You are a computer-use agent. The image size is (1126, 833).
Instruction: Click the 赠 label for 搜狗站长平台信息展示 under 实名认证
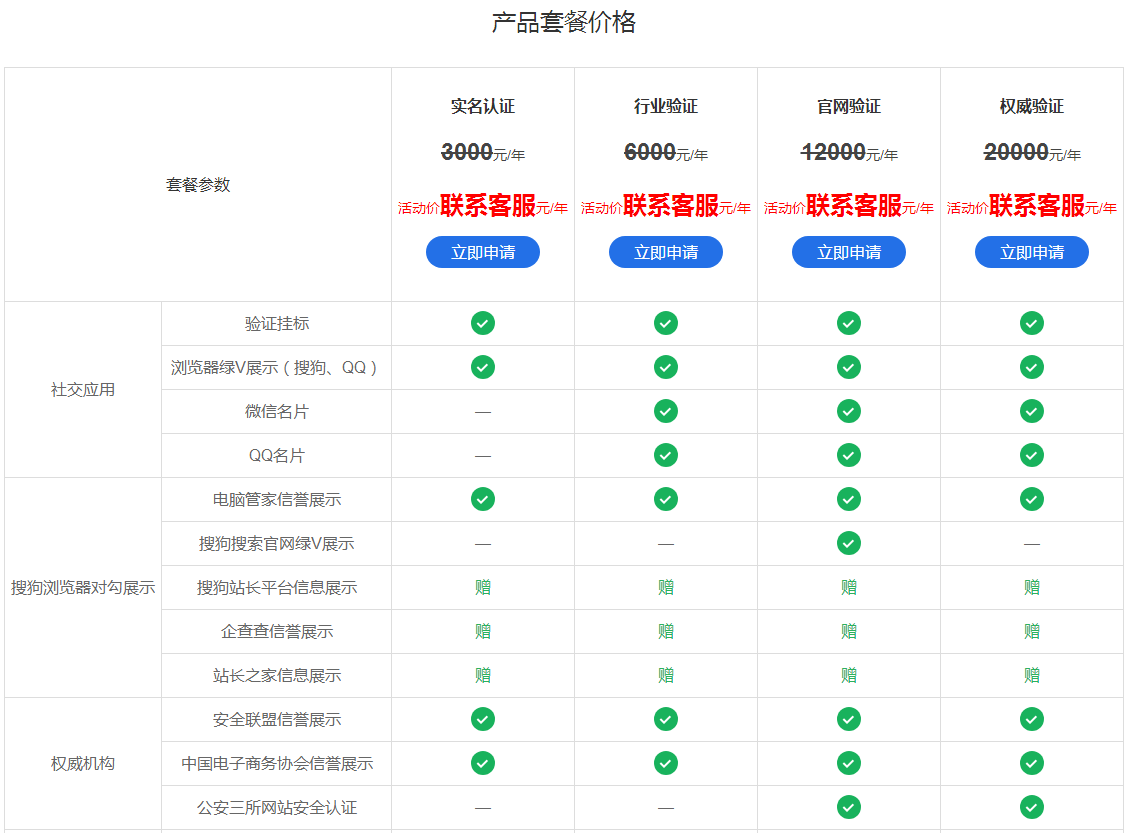click(x=482, y=587)
